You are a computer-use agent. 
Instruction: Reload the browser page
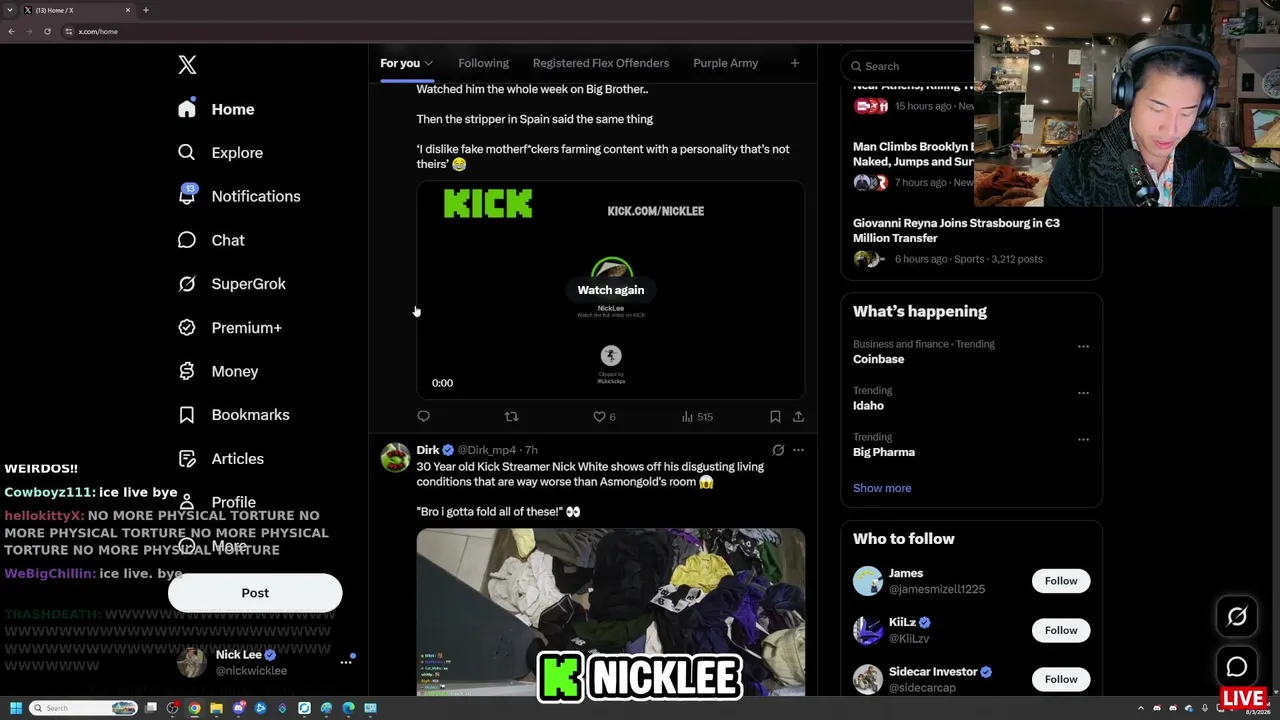(x=47, y=31)
